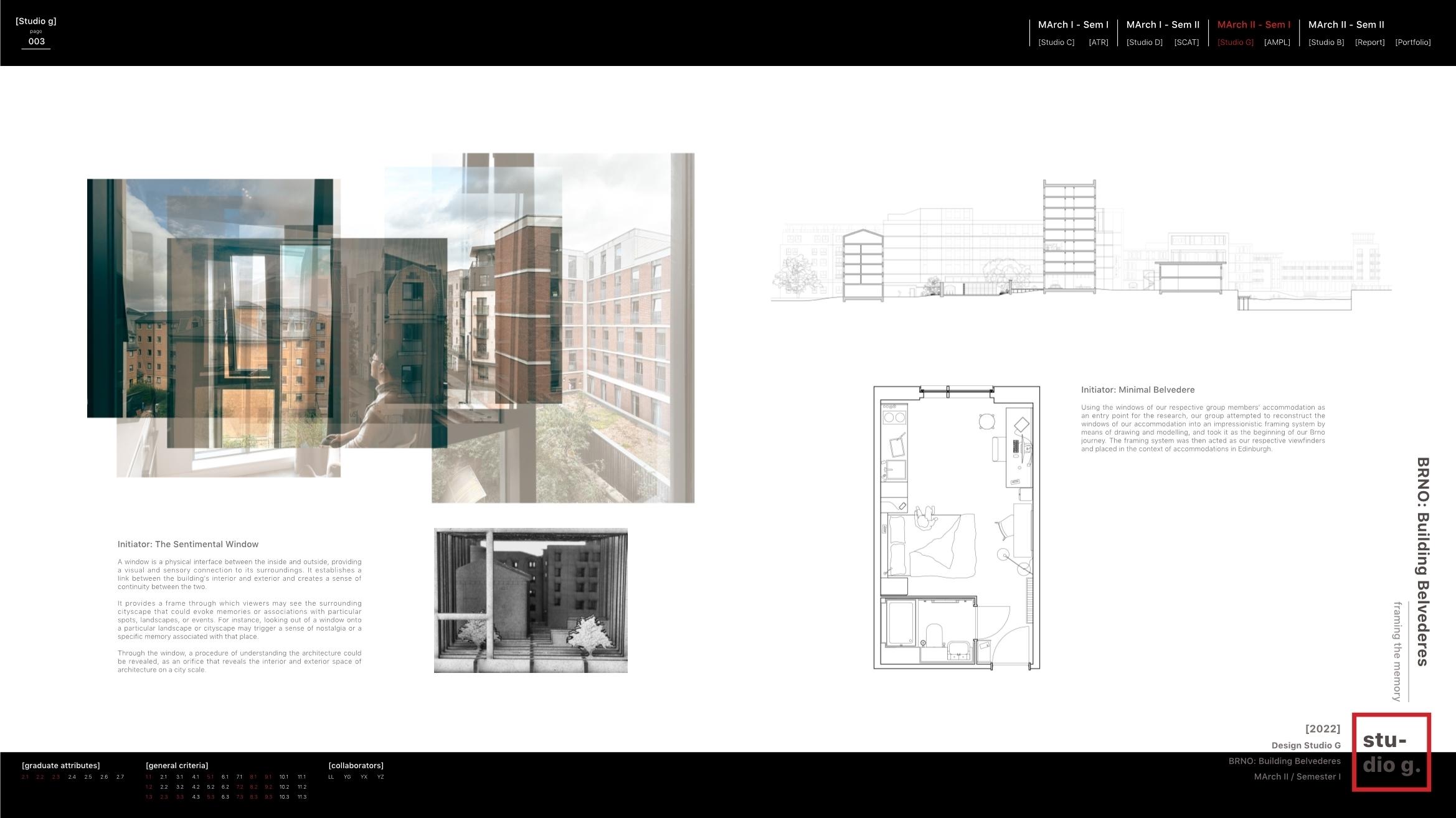Click the page 003 number label
Screen dimensions: 1456x818
tap(36, 42)
